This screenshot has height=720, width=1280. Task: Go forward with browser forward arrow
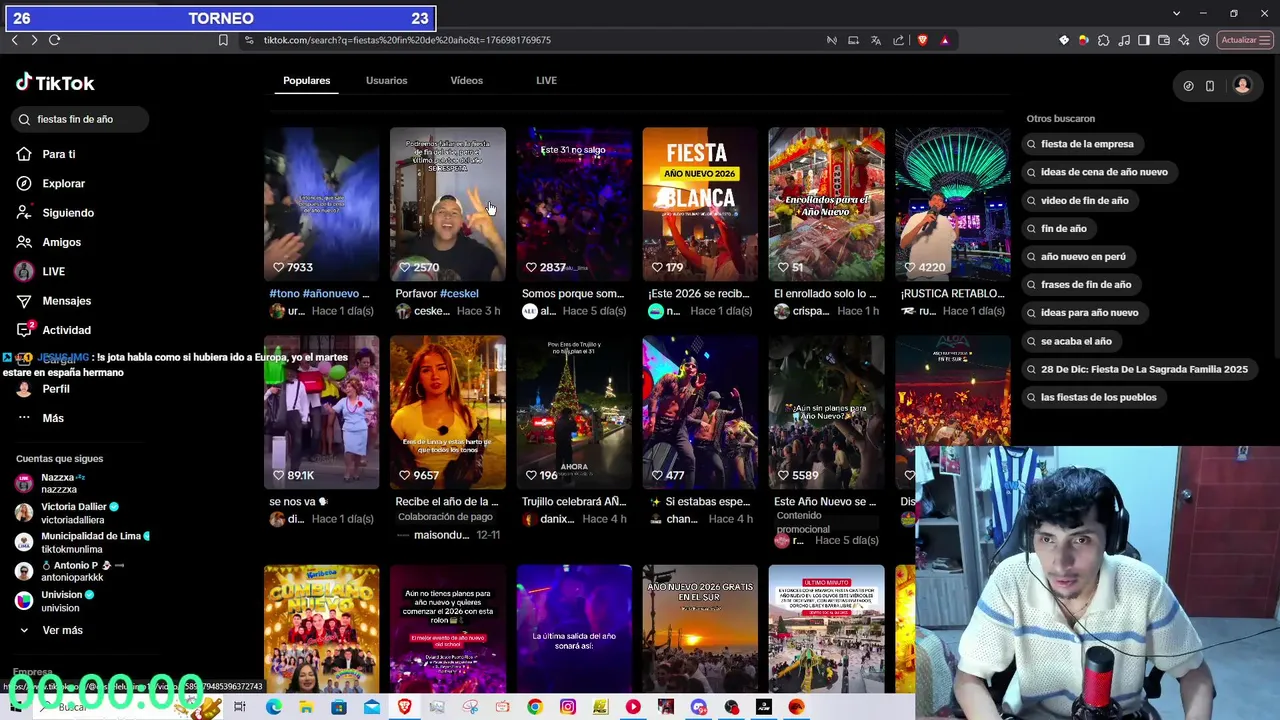coord(34,40)
